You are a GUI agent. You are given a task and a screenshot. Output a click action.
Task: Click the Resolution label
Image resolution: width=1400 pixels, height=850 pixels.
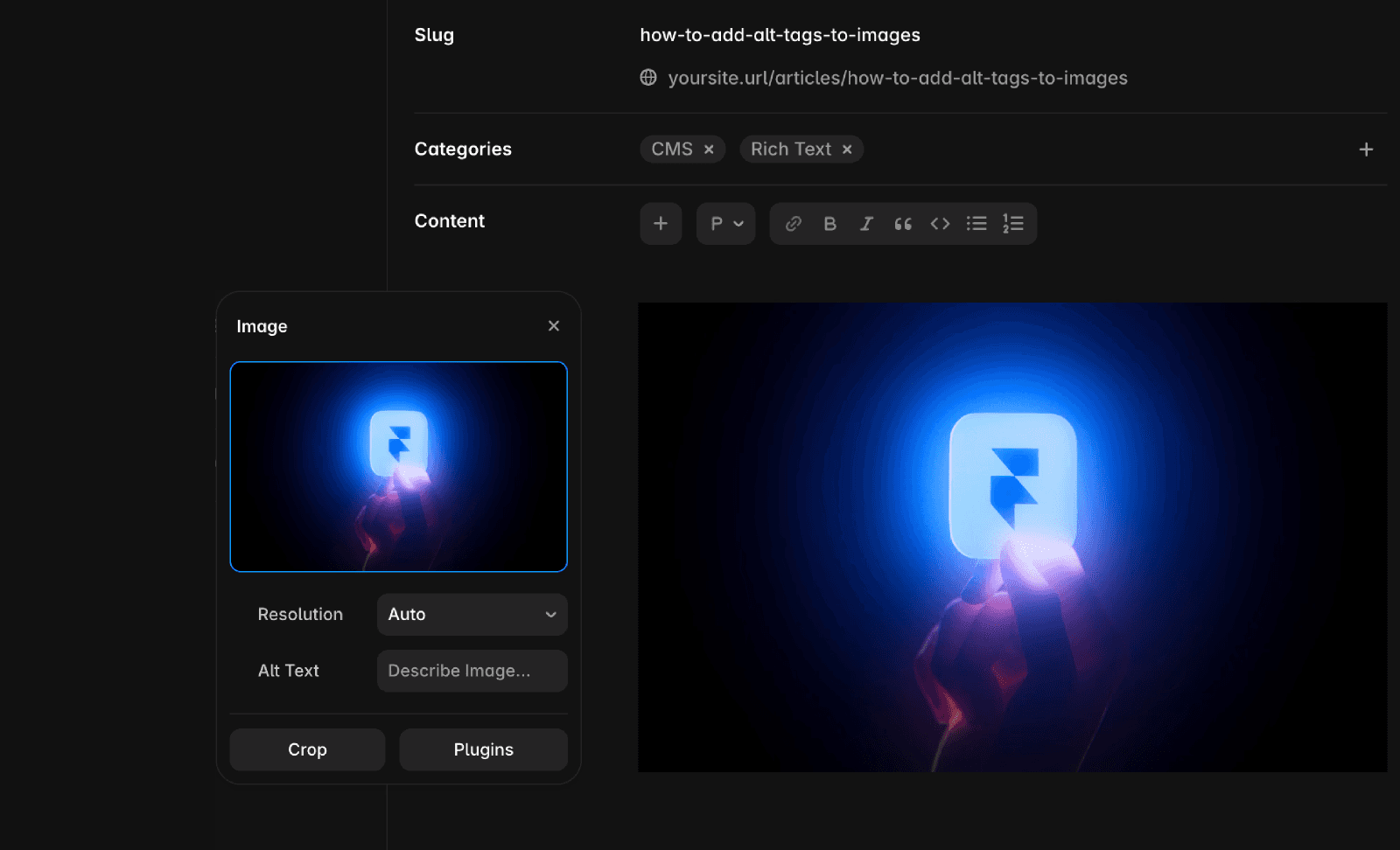(300, 615)
